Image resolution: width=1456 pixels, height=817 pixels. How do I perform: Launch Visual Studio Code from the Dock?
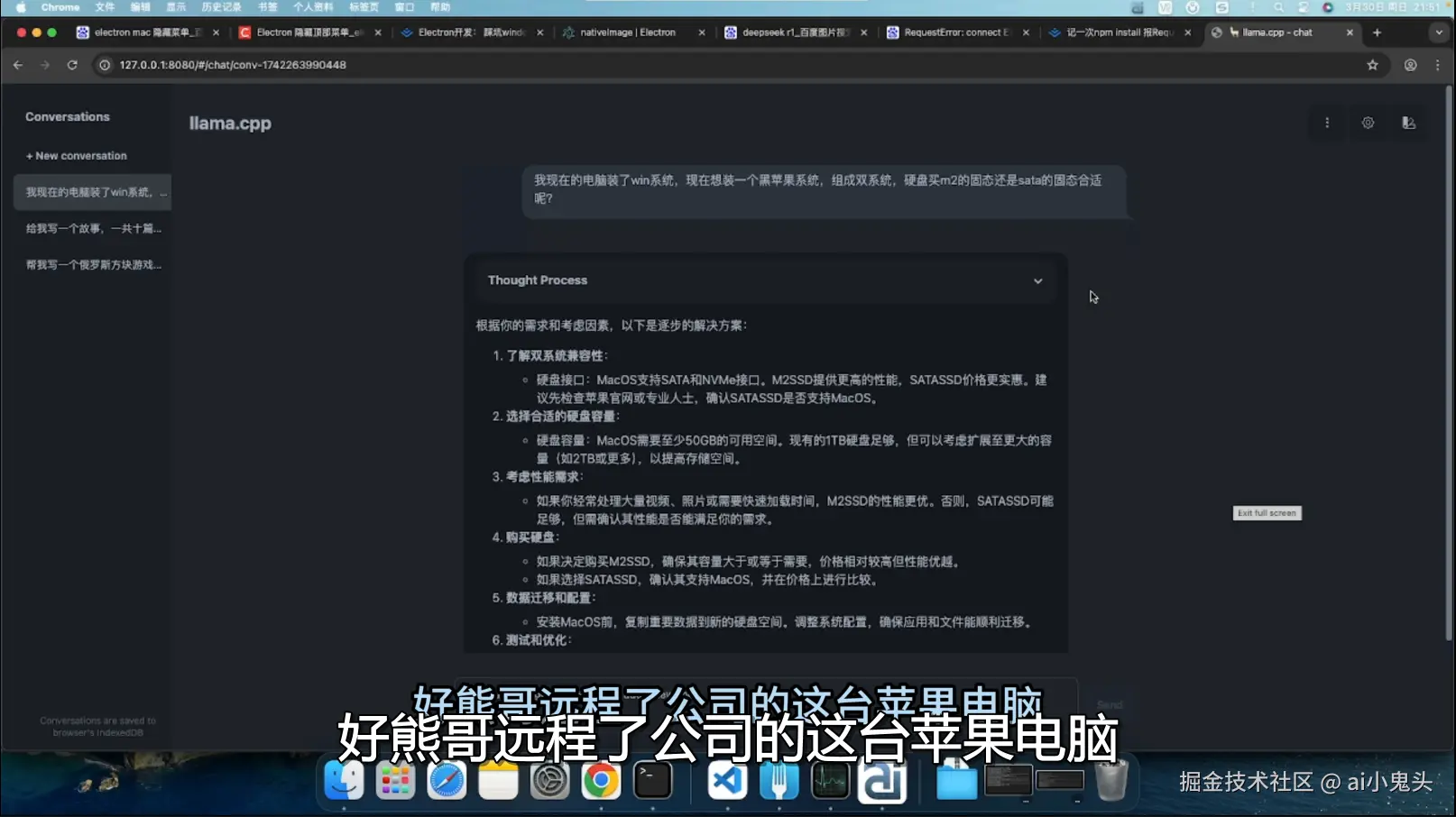tap(727, 780)
